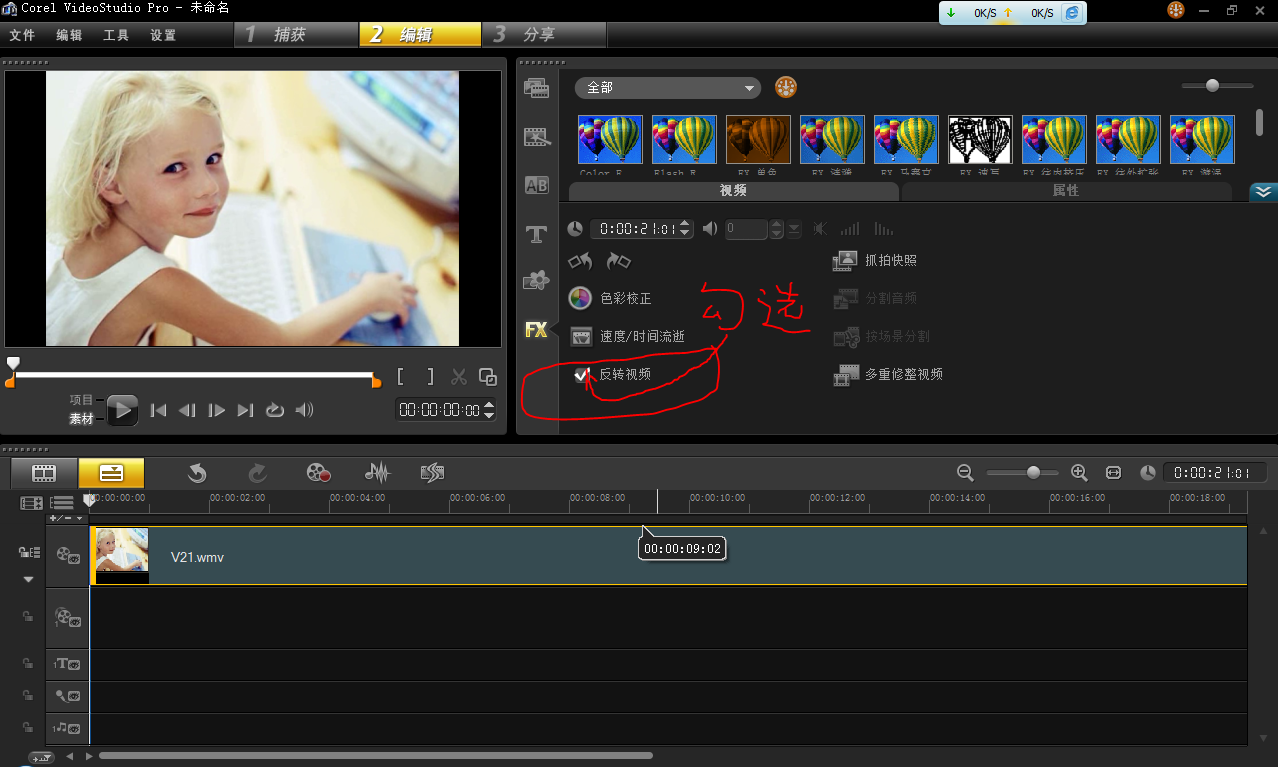The height and width of the screenshot is (767, 1278).
Task: Open the 文件 menu
Action: tap(22, 35)
